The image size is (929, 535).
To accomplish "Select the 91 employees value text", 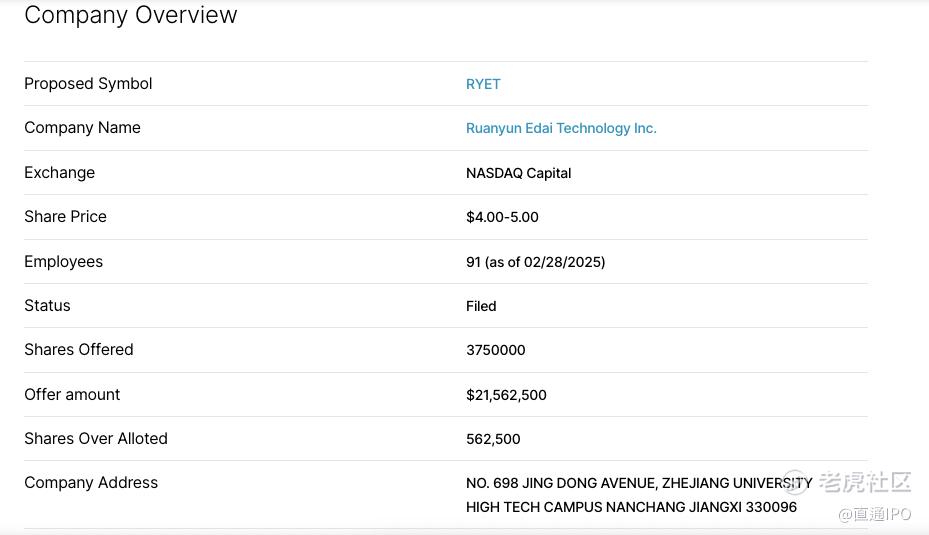I will [x=535, y=262].
